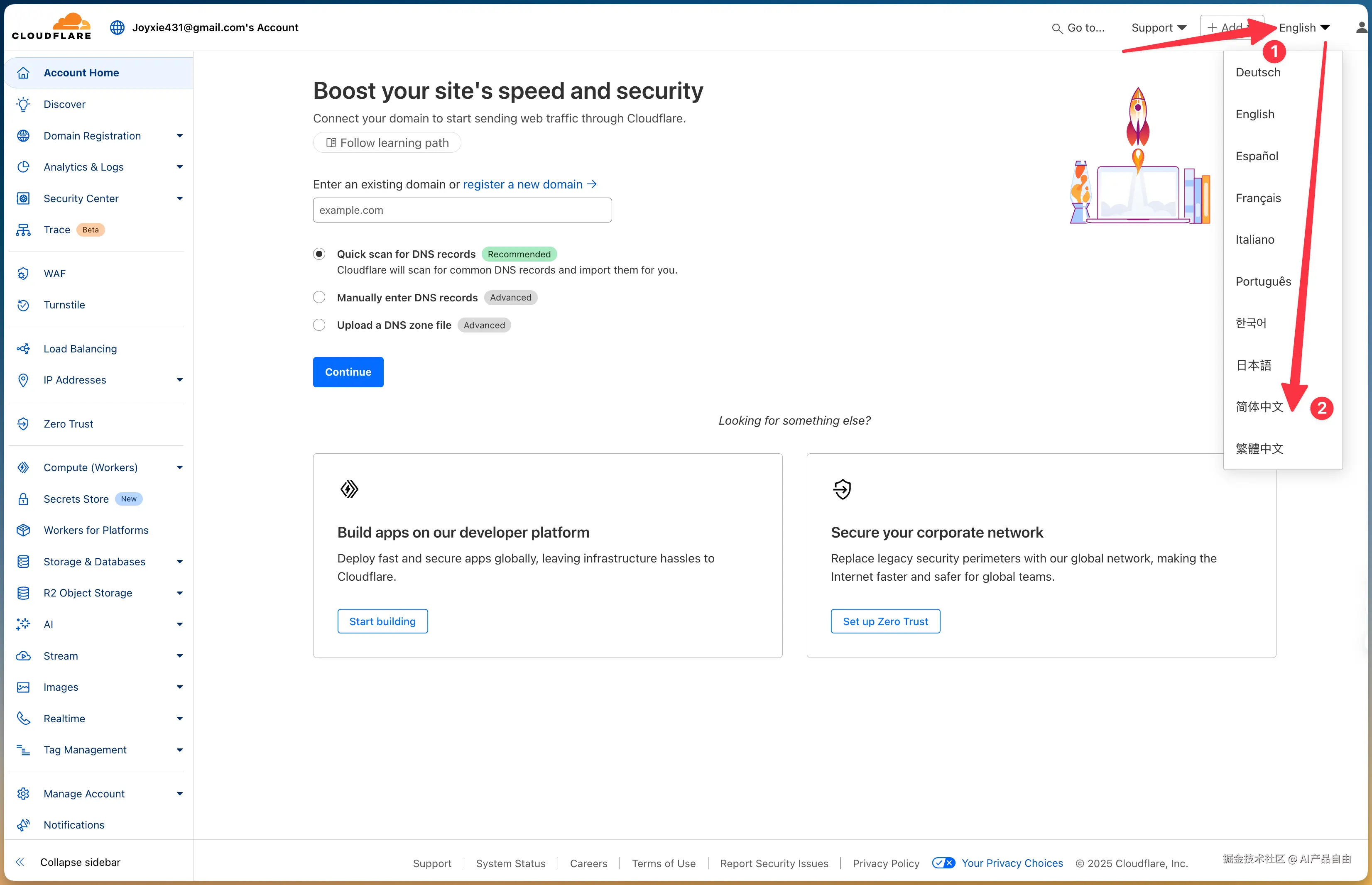Click the example.com domain input field
Viewport: 1372px width, 885px height.
(462, 210)
